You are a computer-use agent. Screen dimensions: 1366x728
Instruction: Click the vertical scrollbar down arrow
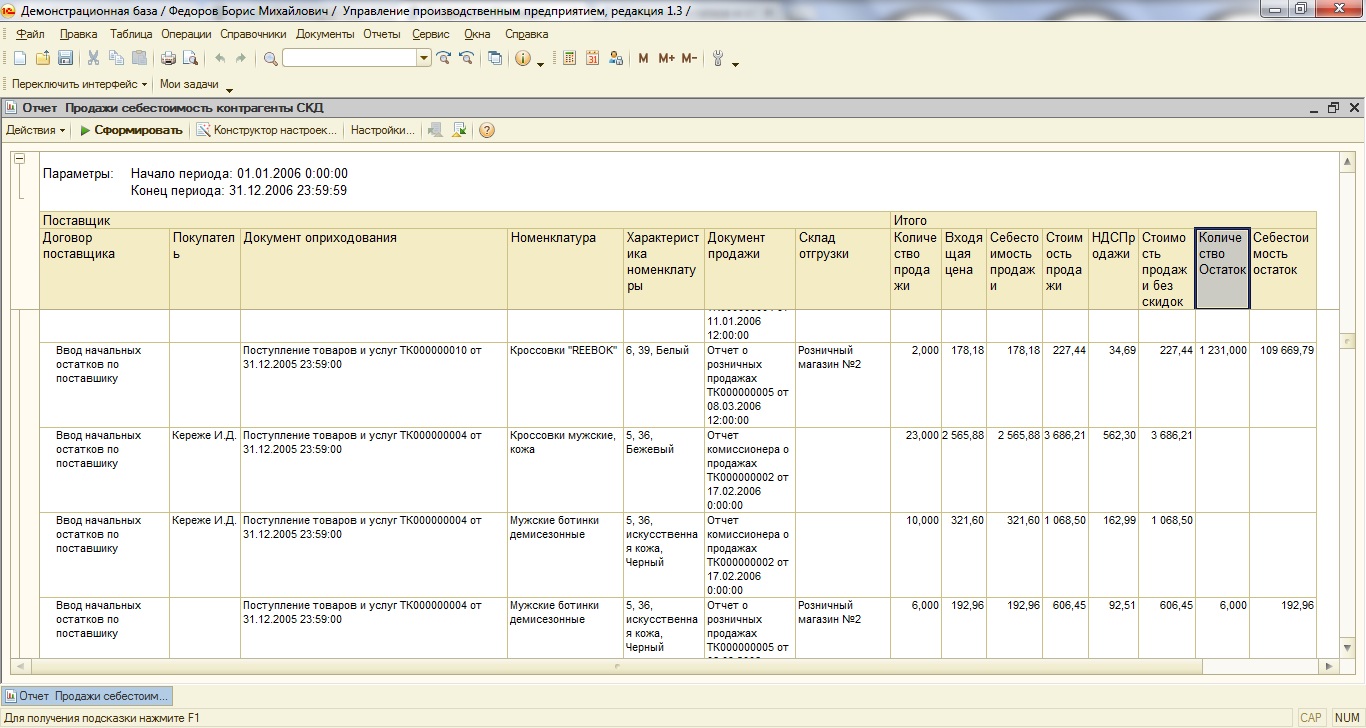pos(1348,649)
